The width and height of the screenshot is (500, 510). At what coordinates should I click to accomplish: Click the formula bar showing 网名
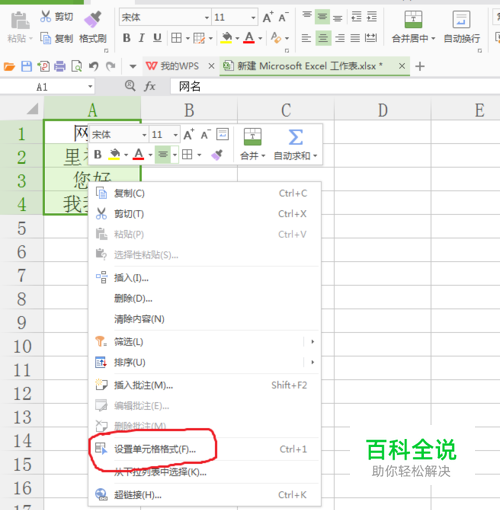coord(335,87)
